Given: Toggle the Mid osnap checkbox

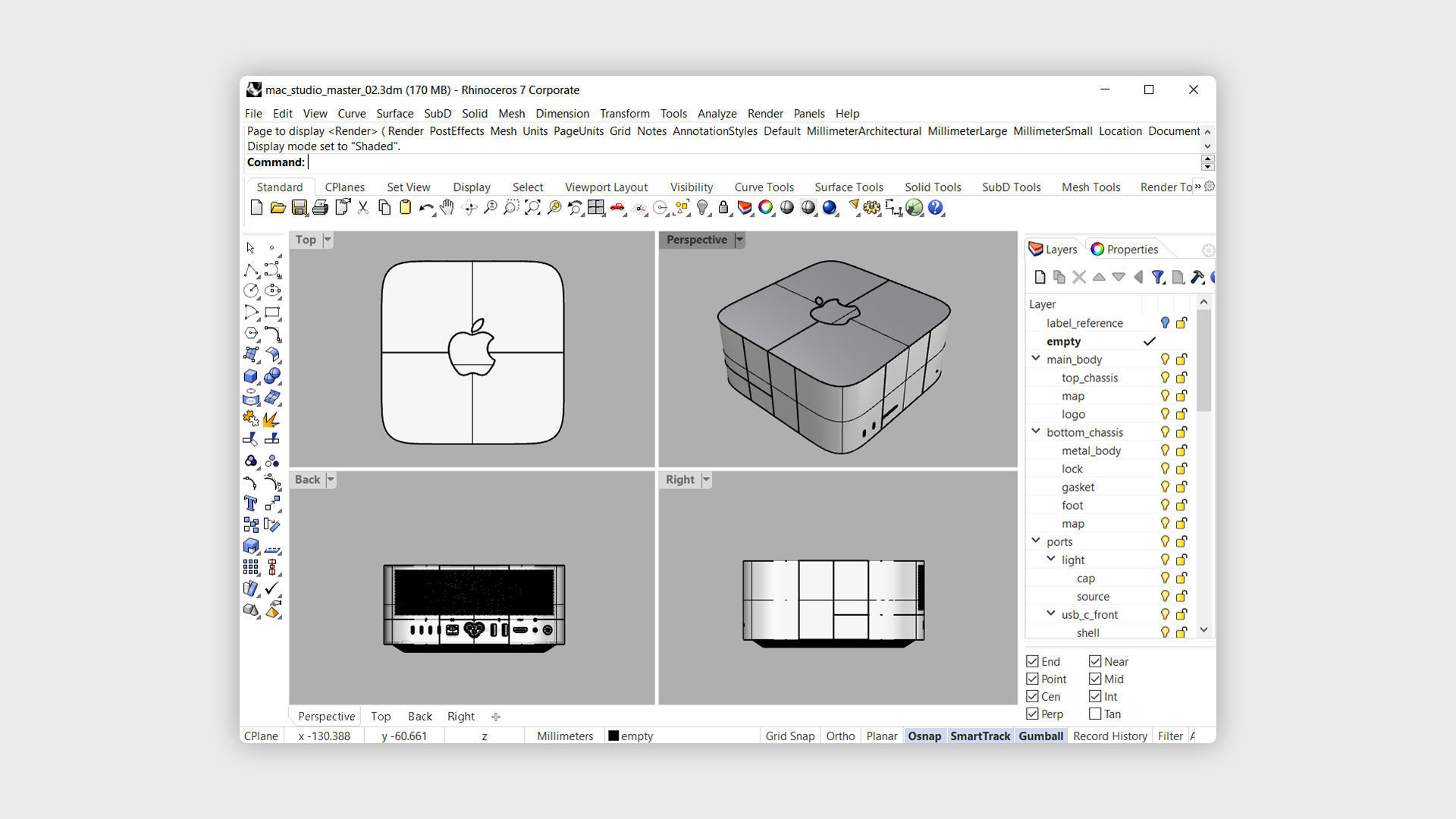Looking at the screenshot, I should point(1095,679).
